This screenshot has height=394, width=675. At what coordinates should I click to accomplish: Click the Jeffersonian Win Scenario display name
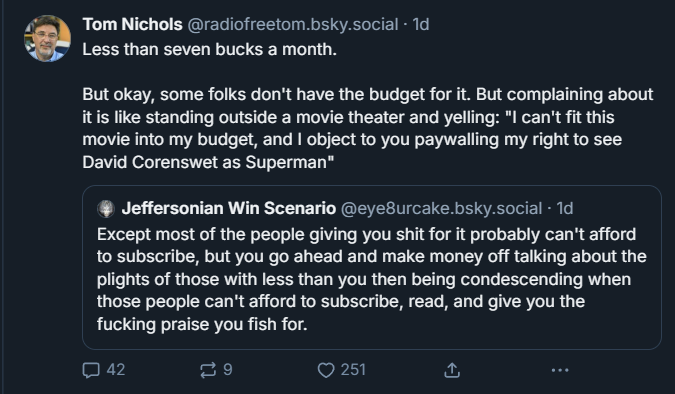(x=229, y=208)
